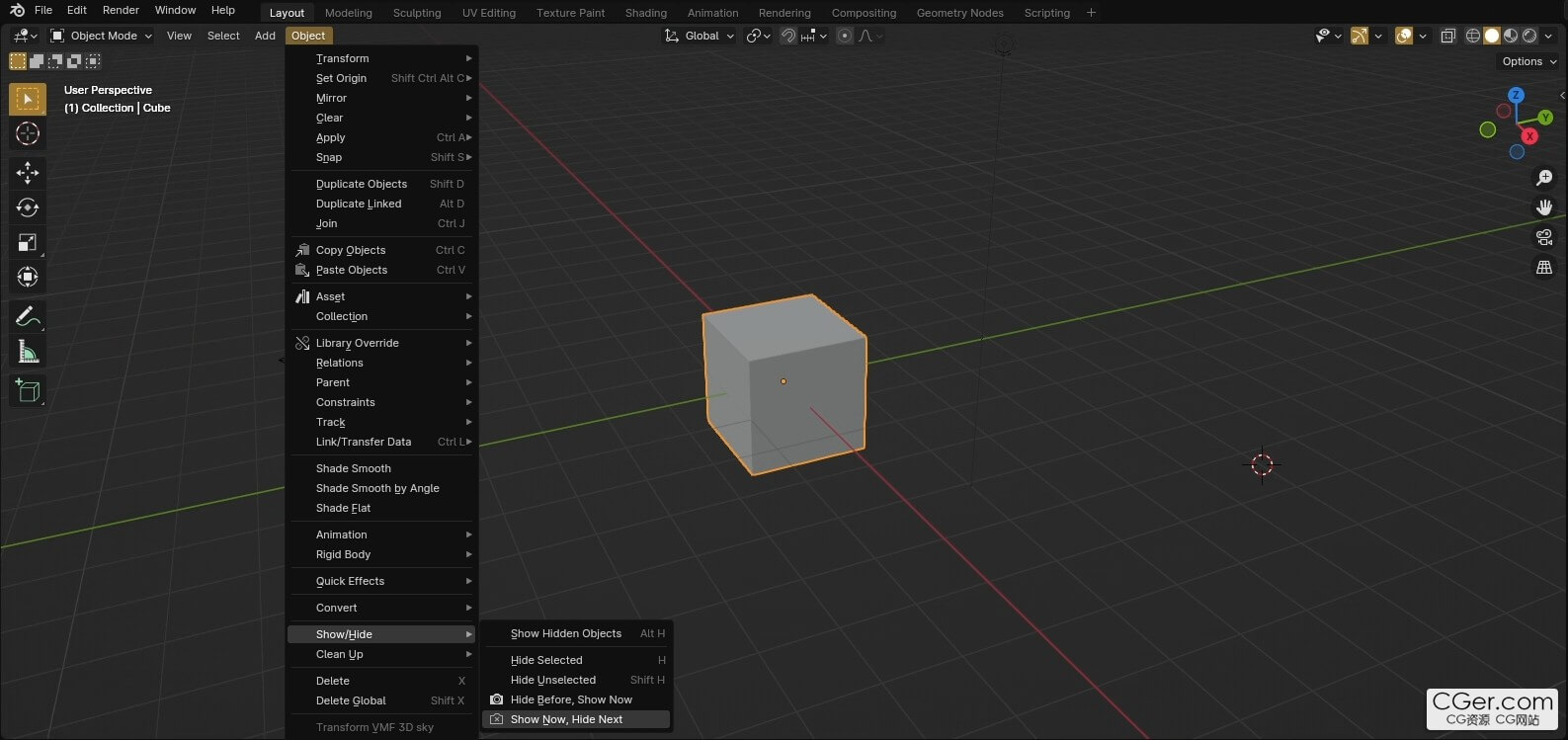This screenshot has height=740, width=1568.
Task: Select the Rotate tool
Action: (x=28, y=207)
